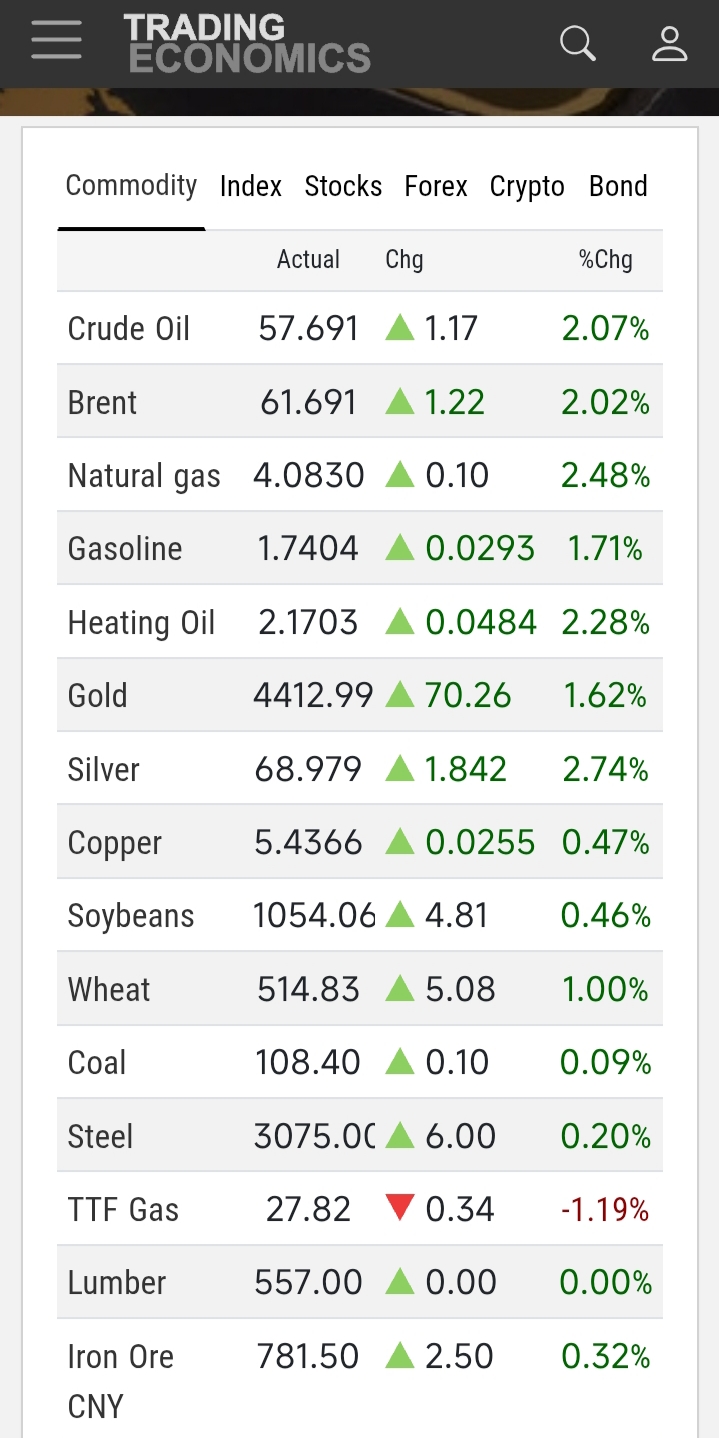Open the Crypto tab

[x=527, y=187]
